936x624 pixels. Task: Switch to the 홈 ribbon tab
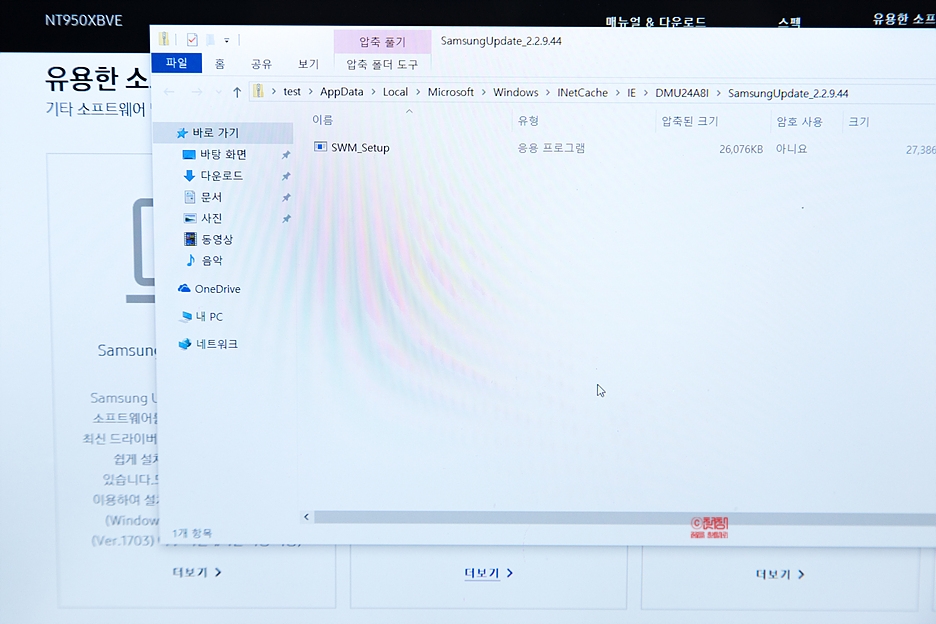(x=220, y=63)
